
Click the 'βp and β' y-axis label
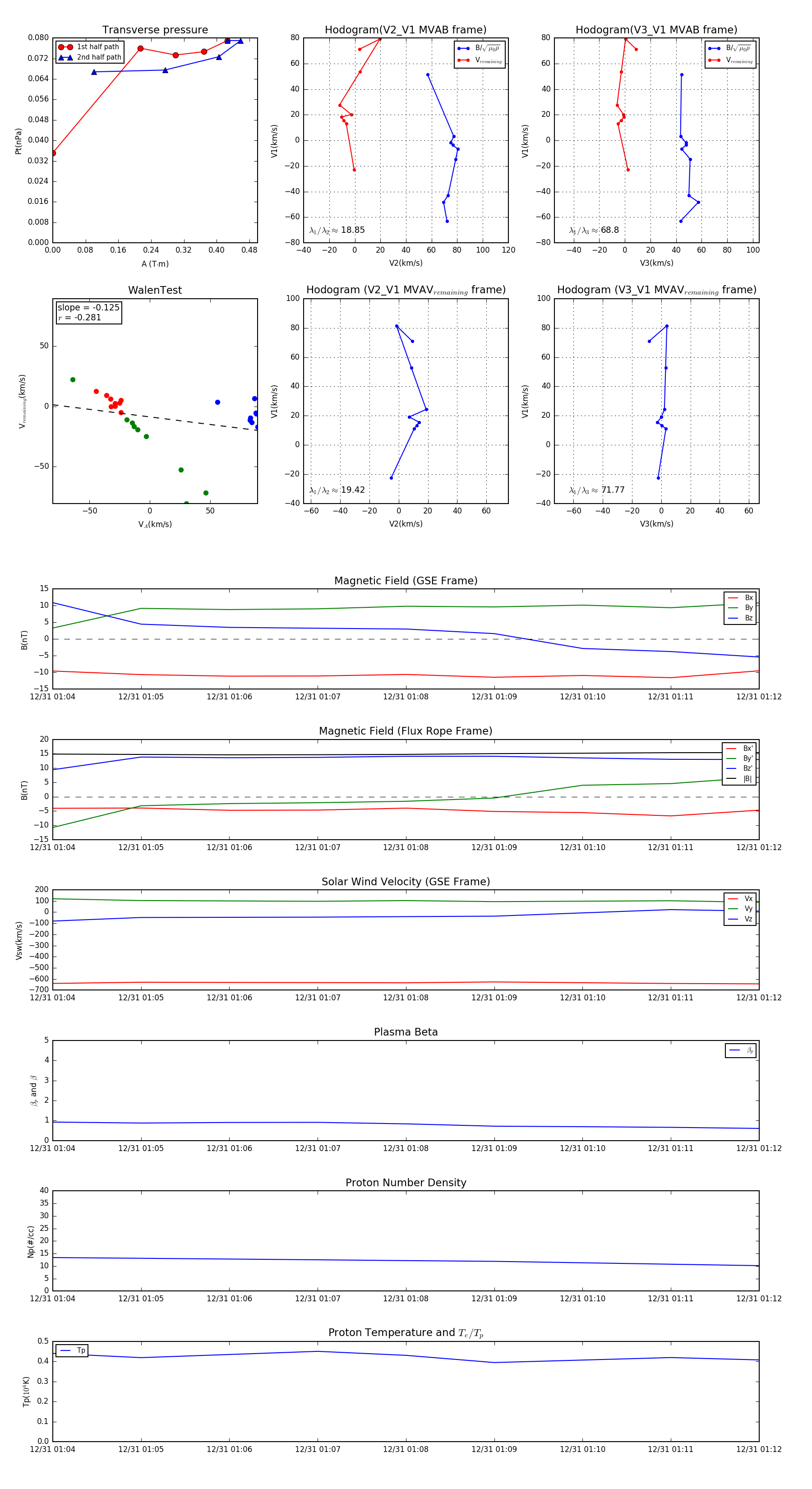click(33, 1090)
